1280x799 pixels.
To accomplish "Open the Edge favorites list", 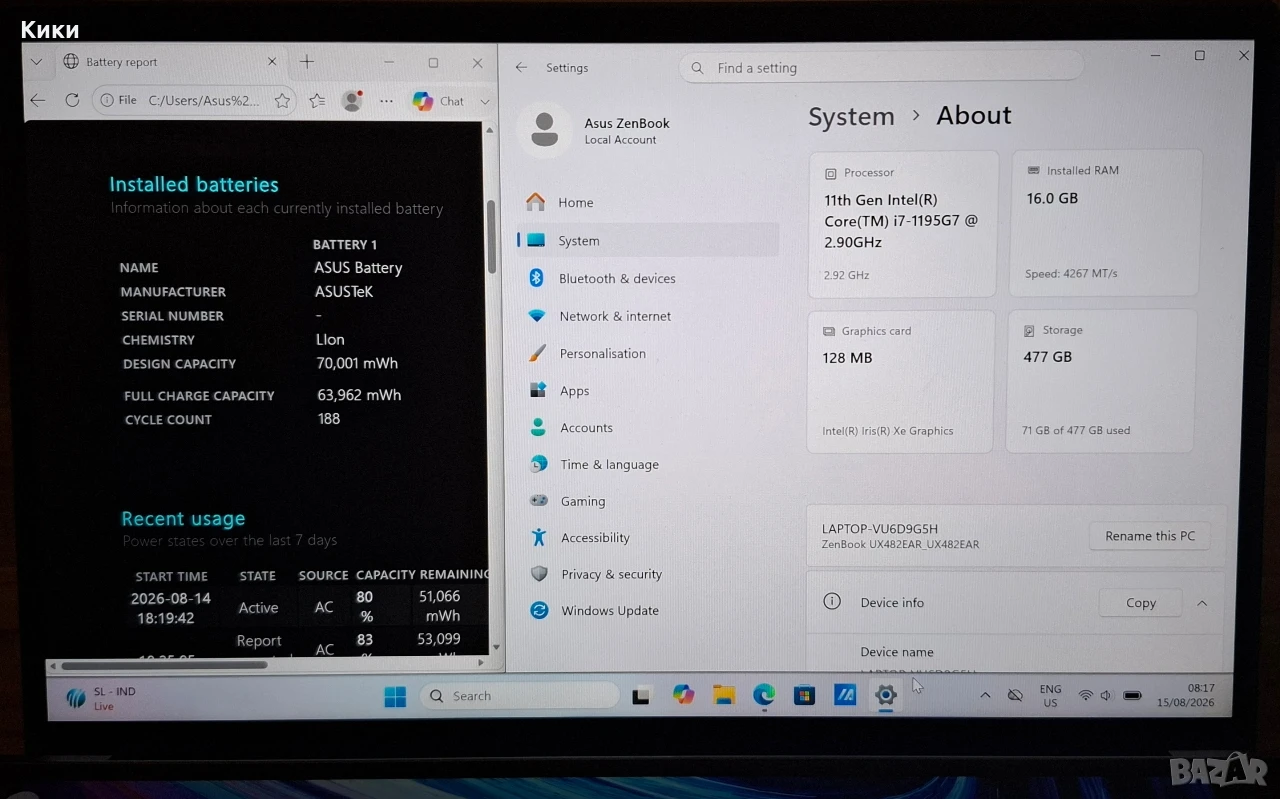I will (317, 101).
